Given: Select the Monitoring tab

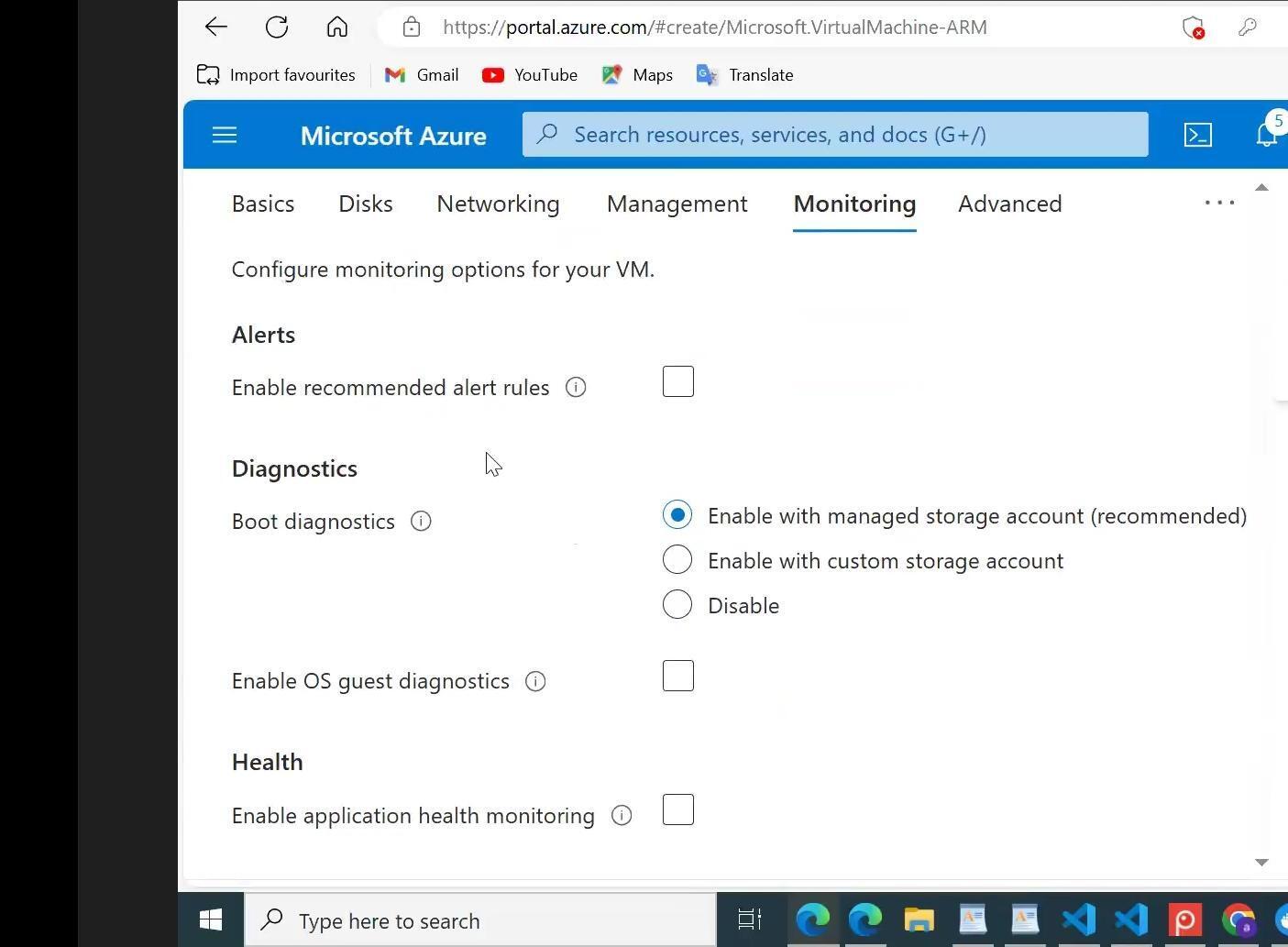Looking at the screenshot, I should (854, 204).
